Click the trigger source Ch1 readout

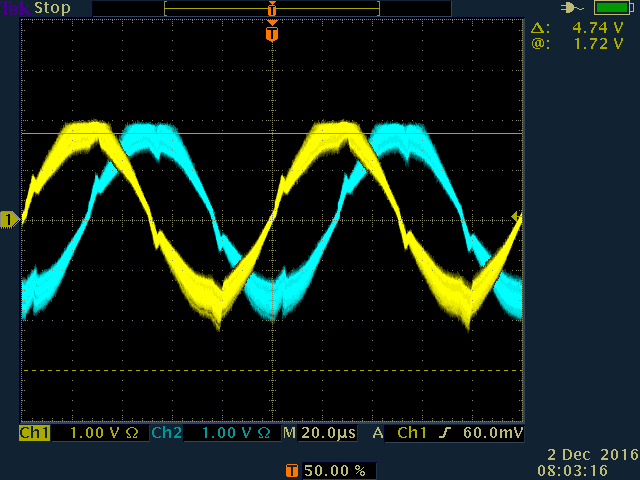[x=412, y=433]
